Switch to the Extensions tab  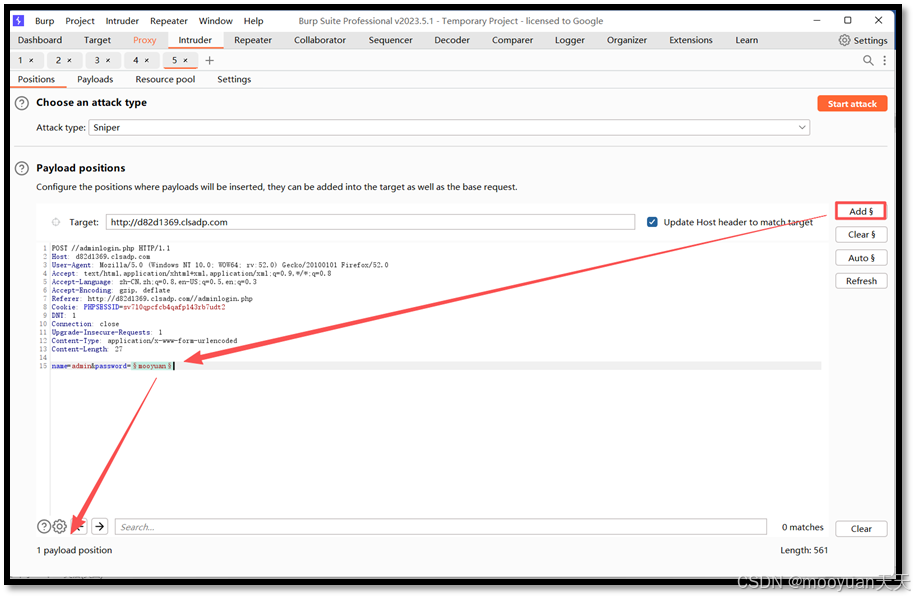(x=690, y=40)
